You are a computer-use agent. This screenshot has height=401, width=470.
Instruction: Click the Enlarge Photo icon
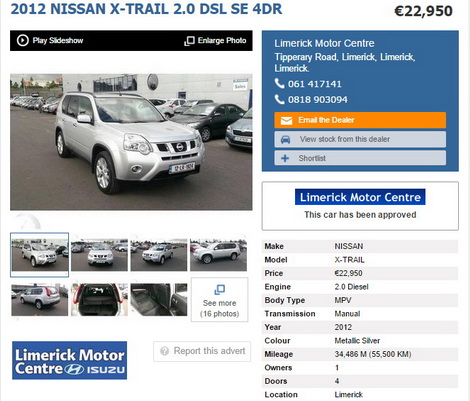click(x=189, y=41)
